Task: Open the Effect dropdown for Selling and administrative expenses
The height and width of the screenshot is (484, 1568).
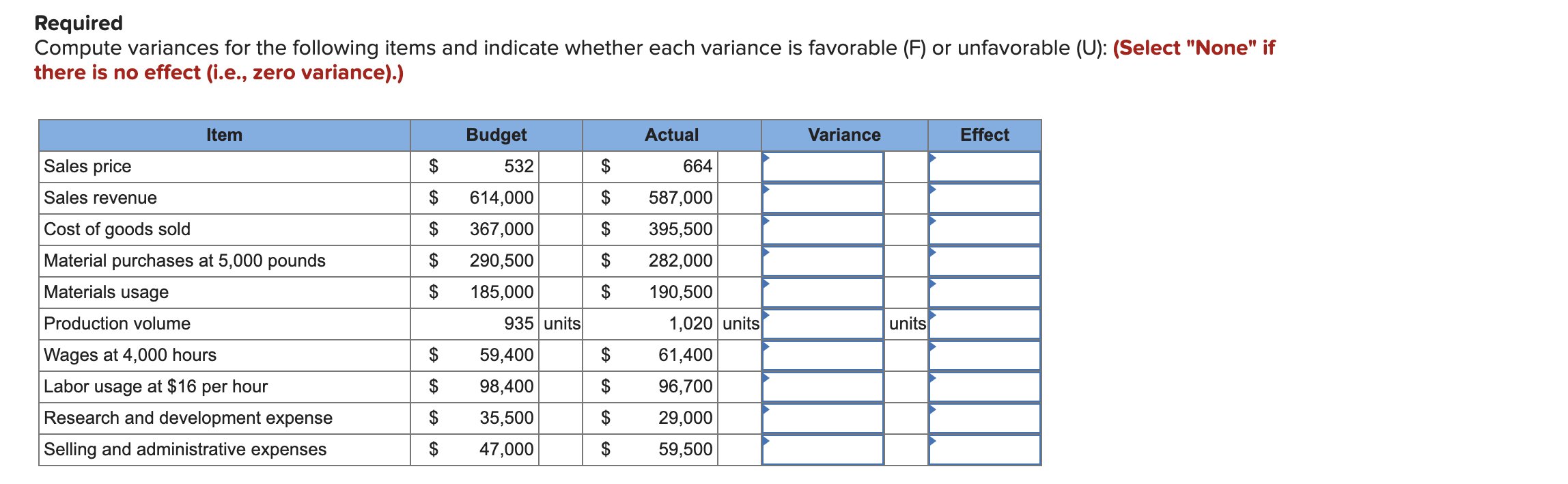Action: point(983,449)
